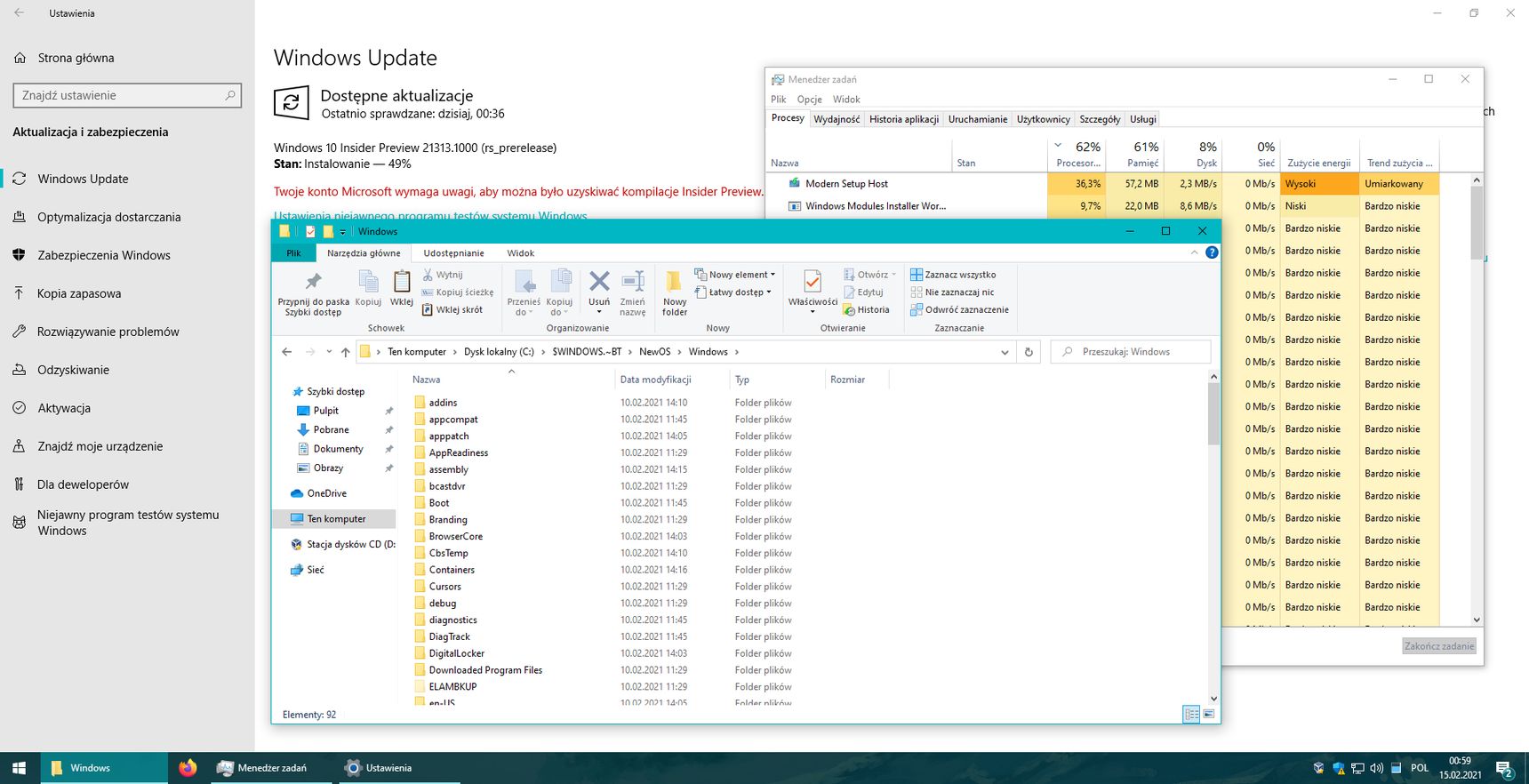
Task: Open the Explorer help question mark icon
Action: pos(1212,252)
